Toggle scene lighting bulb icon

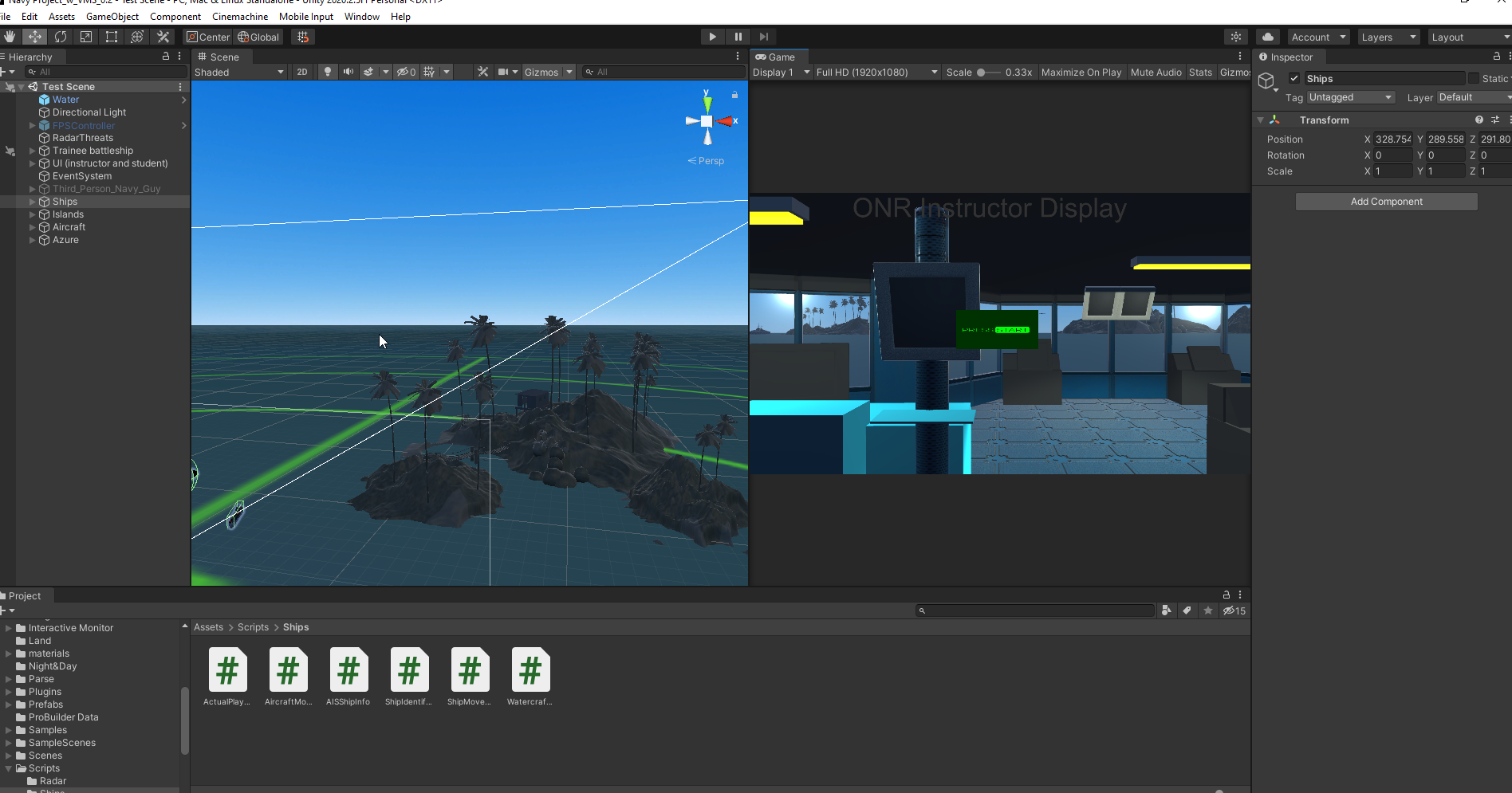(327, 72)
